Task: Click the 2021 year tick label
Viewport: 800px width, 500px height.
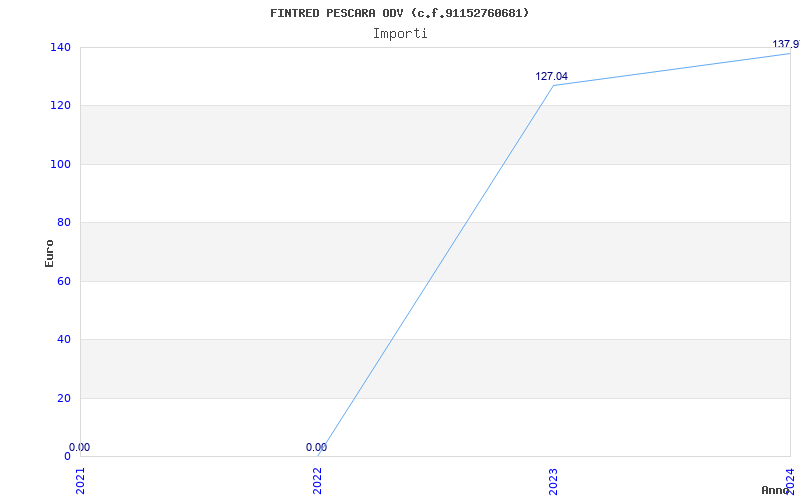Action: click(x=81, y=480)
